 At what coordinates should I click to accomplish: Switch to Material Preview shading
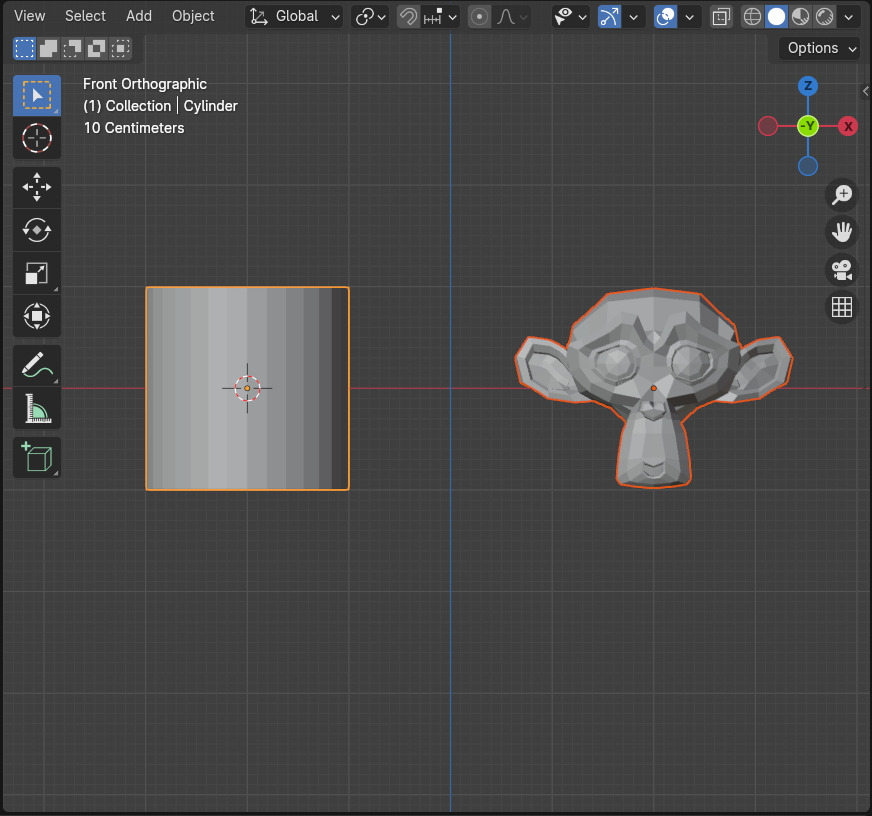tap(800, 17)
